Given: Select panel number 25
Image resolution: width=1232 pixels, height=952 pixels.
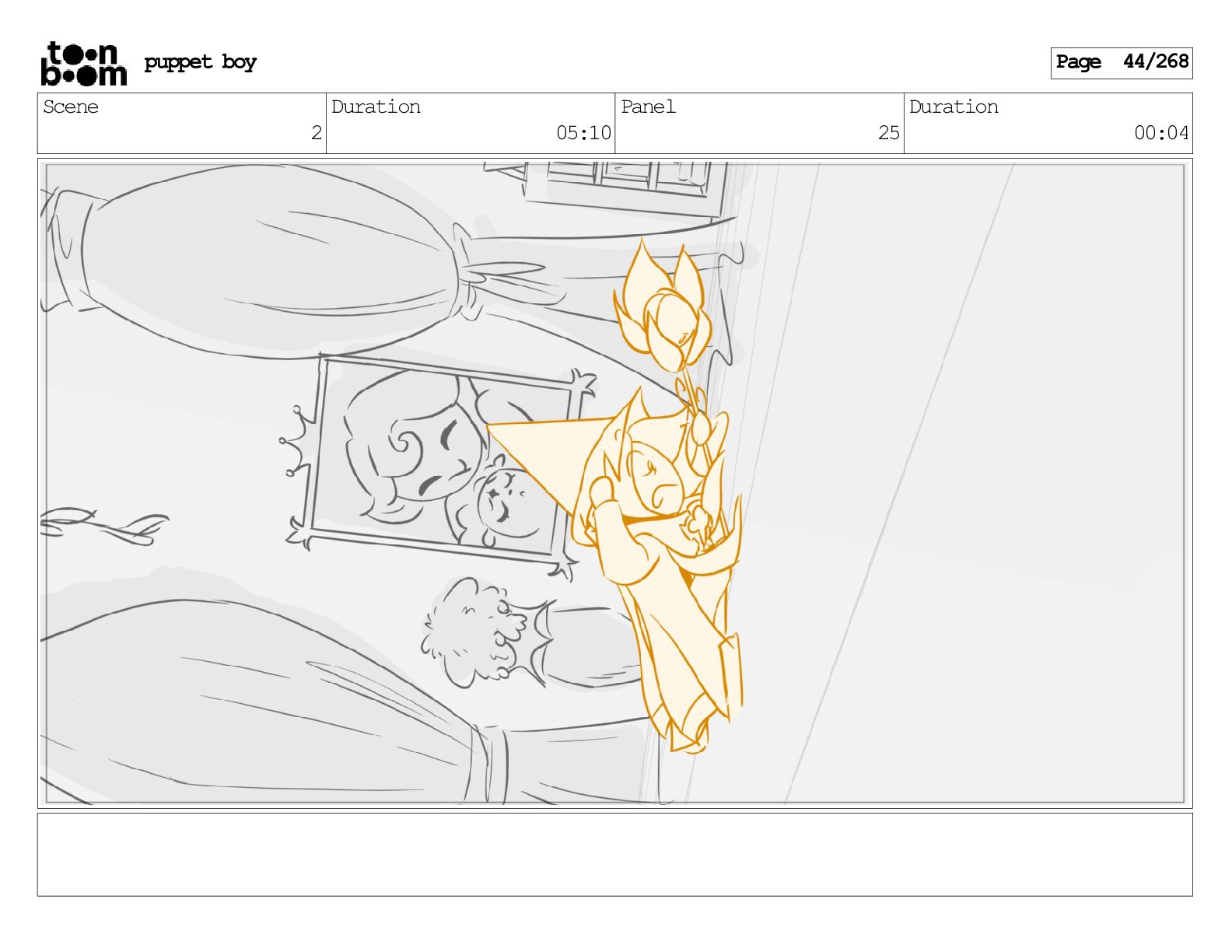Looking at the screenshot, I should 888,133.
